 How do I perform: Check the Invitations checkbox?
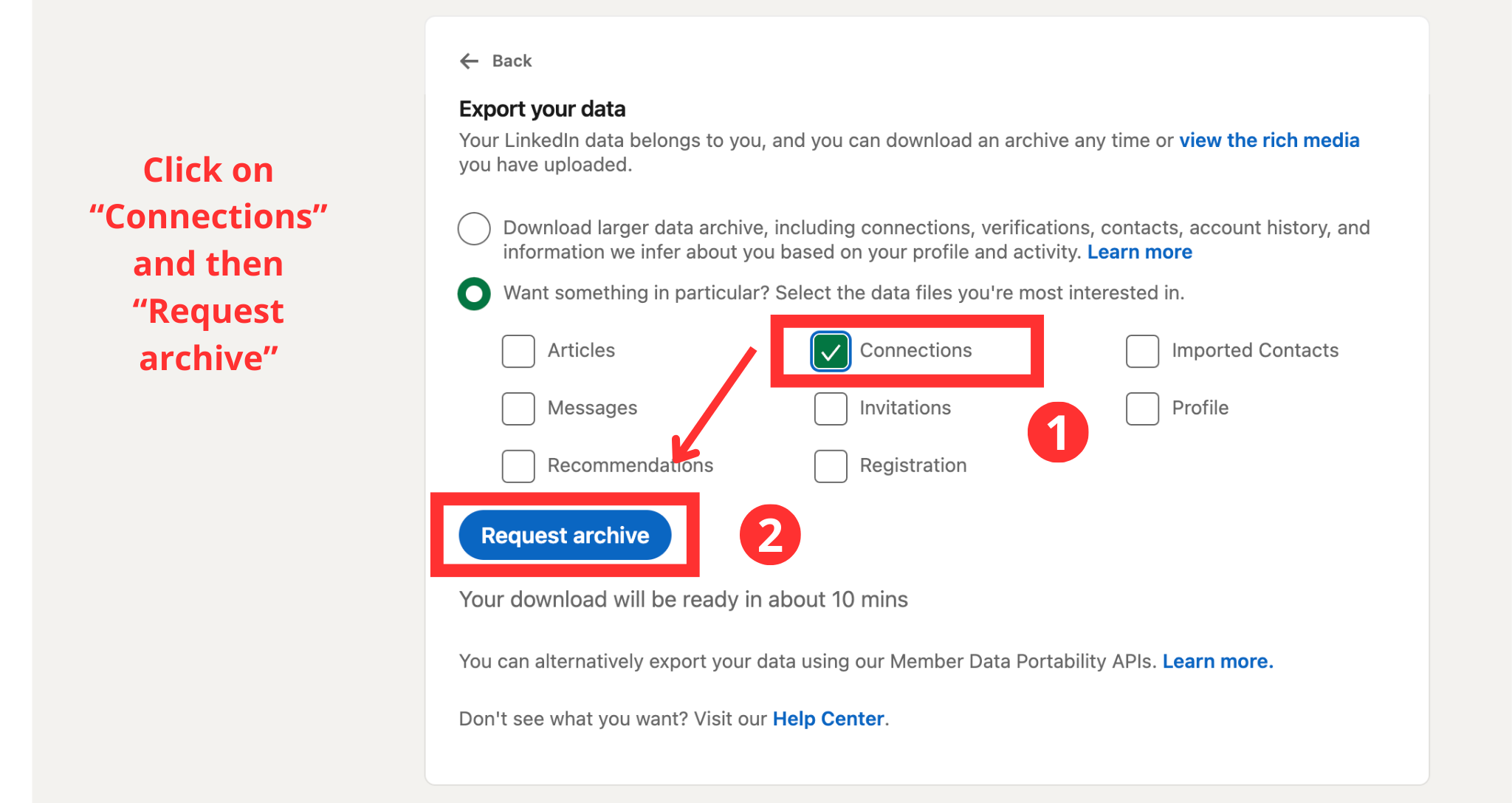tap(830, 409)
